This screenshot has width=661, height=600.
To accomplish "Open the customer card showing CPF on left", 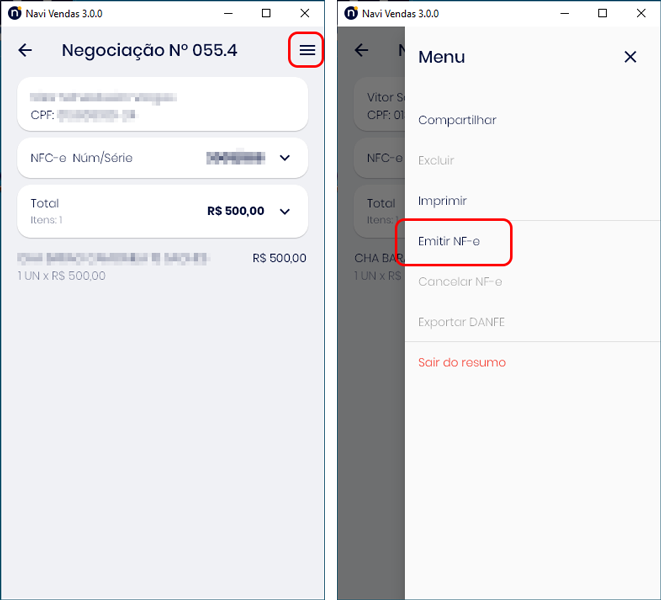I will click(x=162, y=105).
